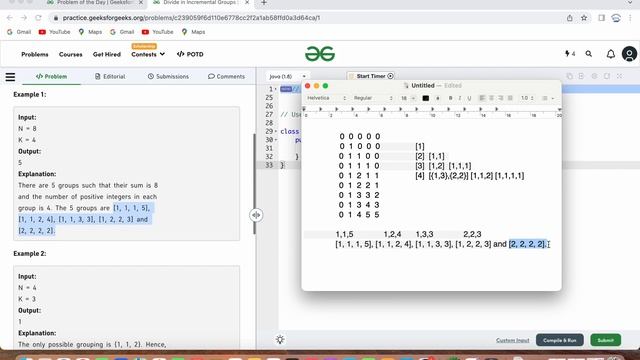This screenshot has height=360, width=640.
Task: Click the left indent marker at ruler zero
Action: (304, 109)
